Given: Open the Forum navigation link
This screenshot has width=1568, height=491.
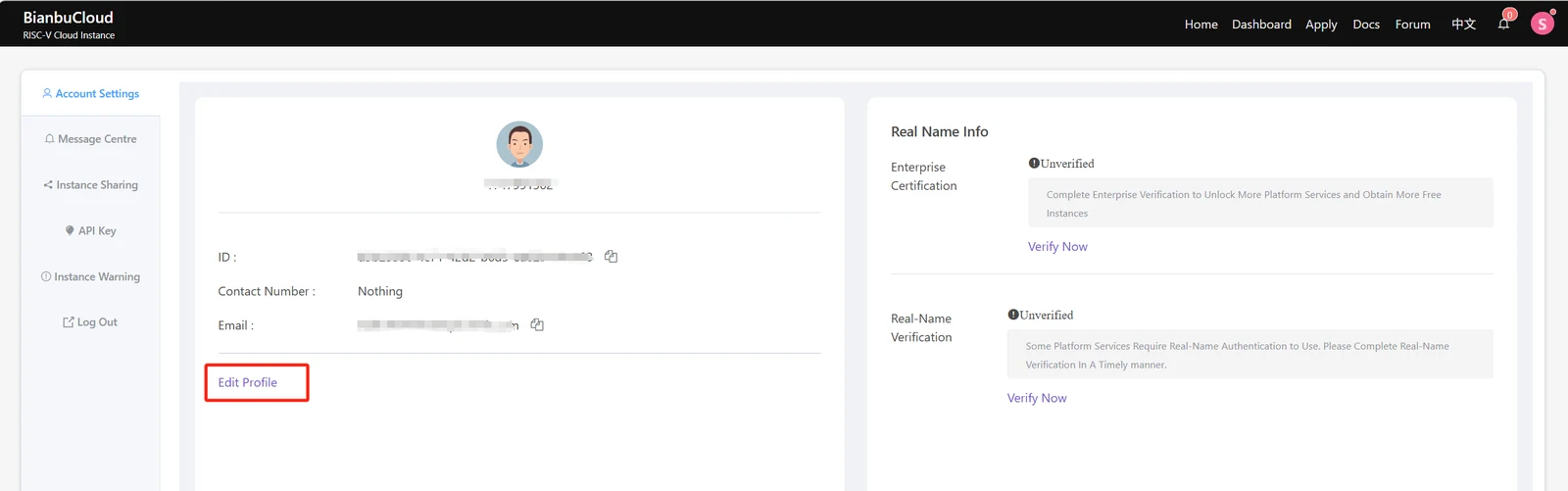Looking at the screenshot, I should 1412,25.
